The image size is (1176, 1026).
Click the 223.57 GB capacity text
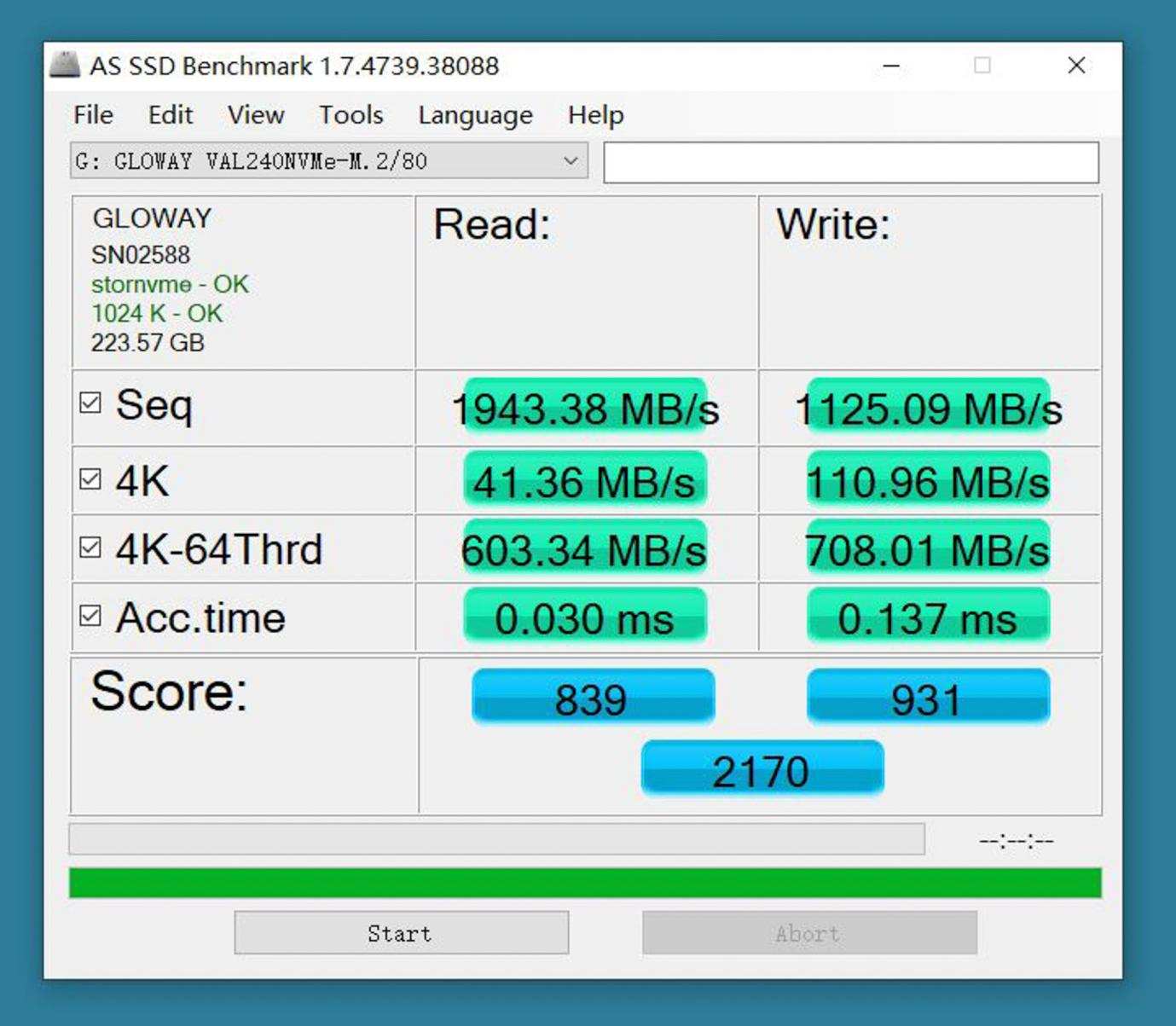pyautogui.click(x=148, y=343)
